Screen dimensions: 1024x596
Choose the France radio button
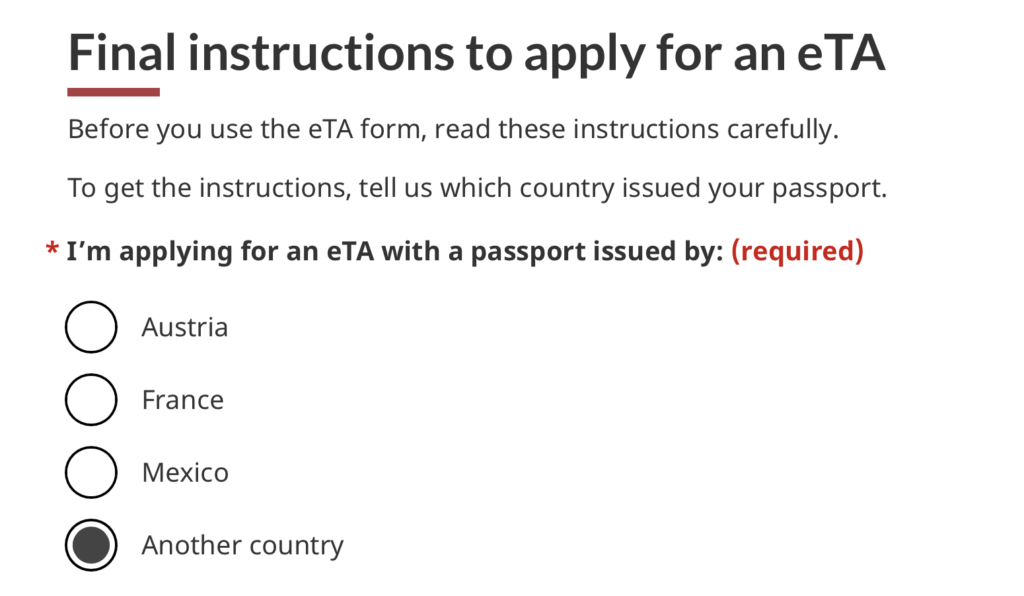point(91,400)
